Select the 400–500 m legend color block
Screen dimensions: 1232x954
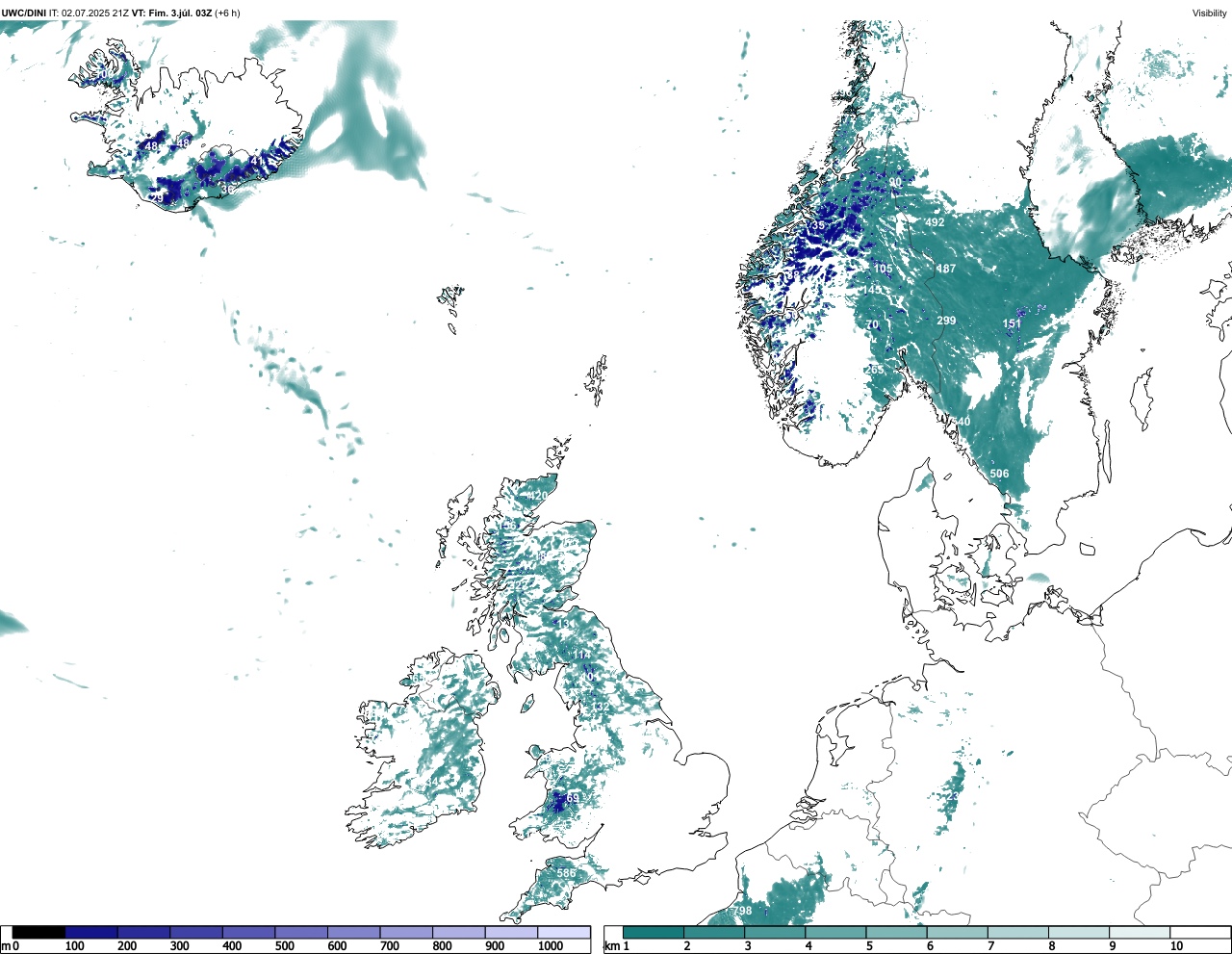(248, 932)
